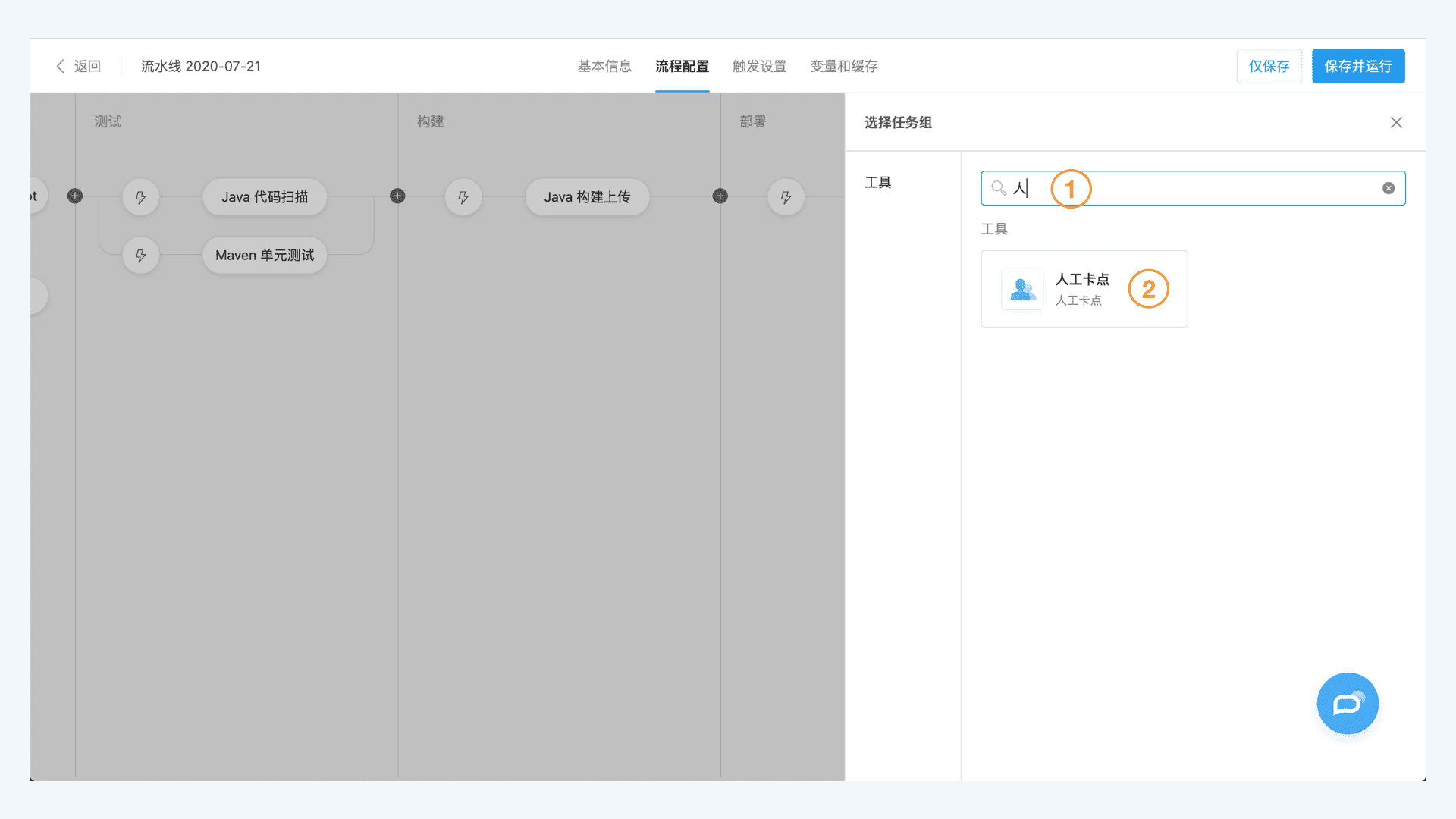Open the blue chat support bubble
Viewport: 1456px width, 819px height.
coord(1348,704)
